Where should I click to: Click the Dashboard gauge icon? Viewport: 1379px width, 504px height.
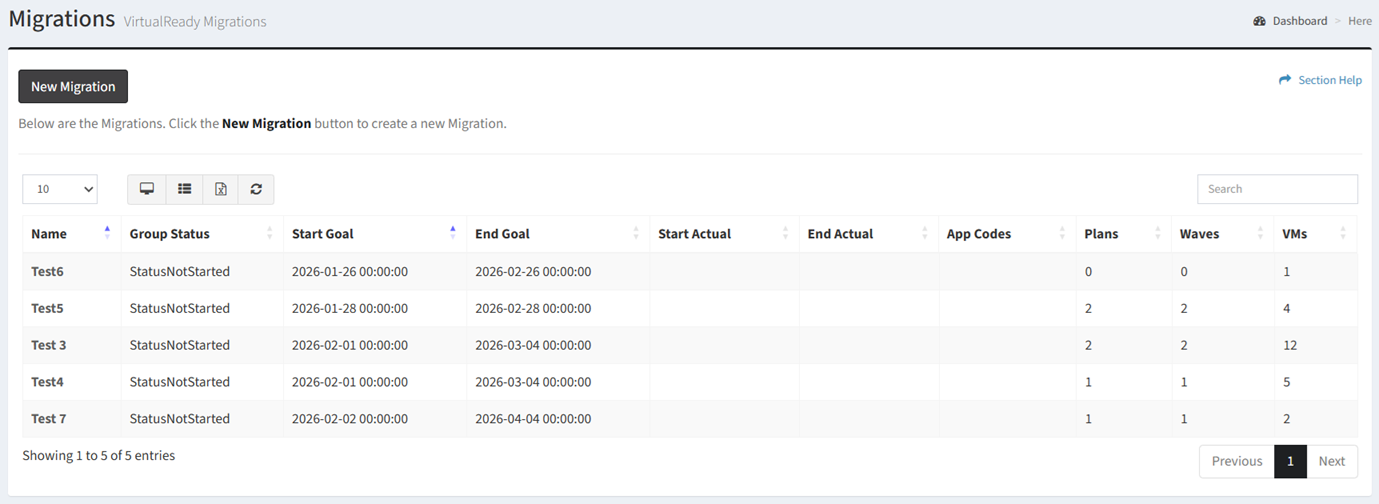tap(1260, 21)
